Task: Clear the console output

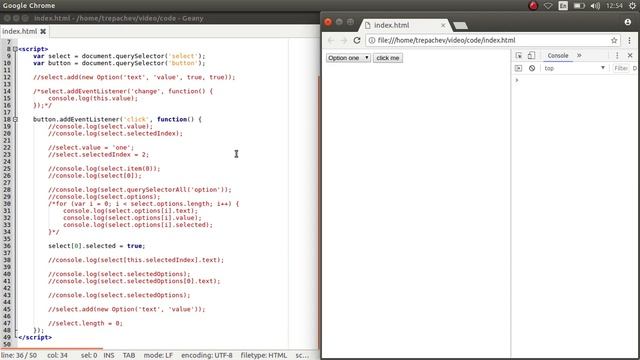Action: (x=532, y=68)
